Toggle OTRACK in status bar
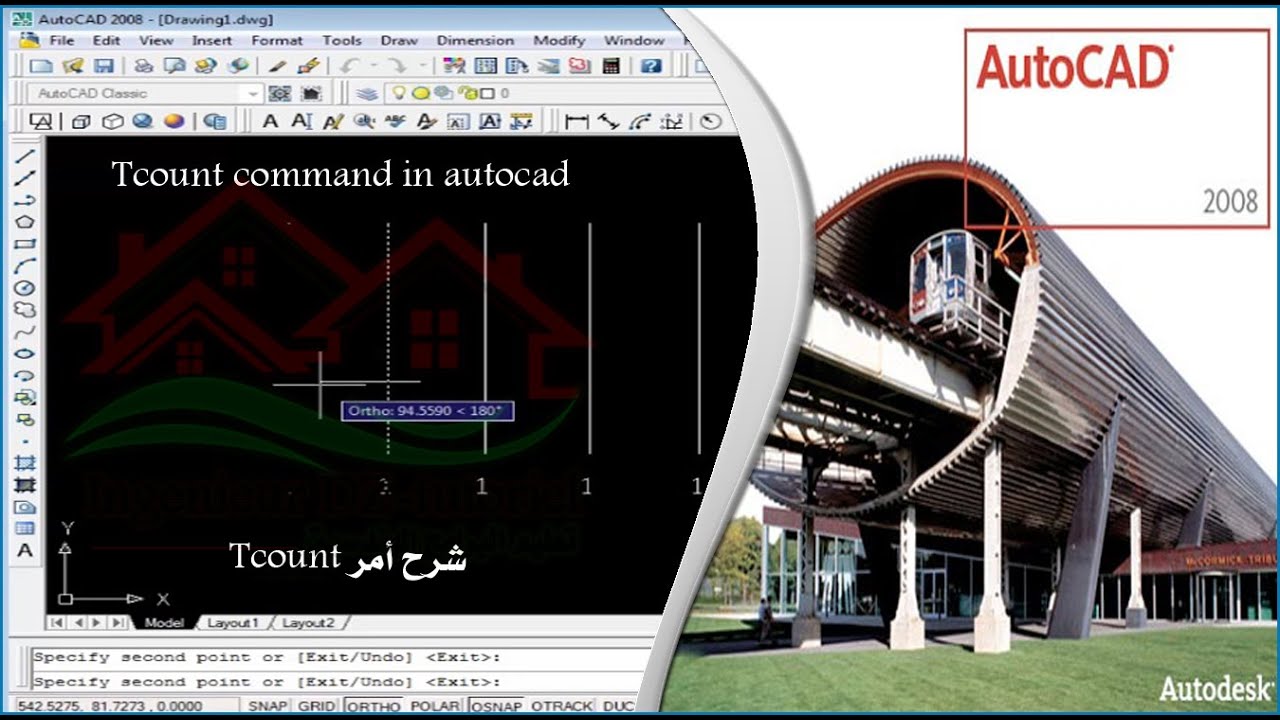 pos(562,706)
